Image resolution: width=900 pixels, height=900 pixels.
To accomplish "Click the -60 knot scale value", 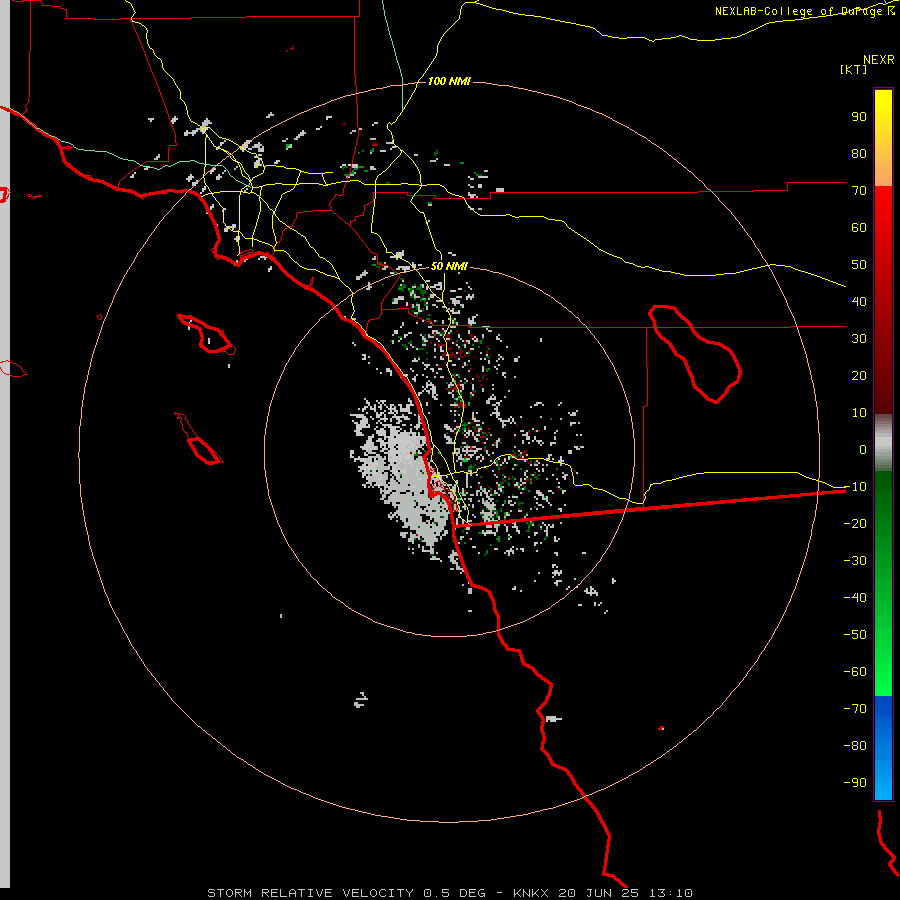I will (855, 672).
